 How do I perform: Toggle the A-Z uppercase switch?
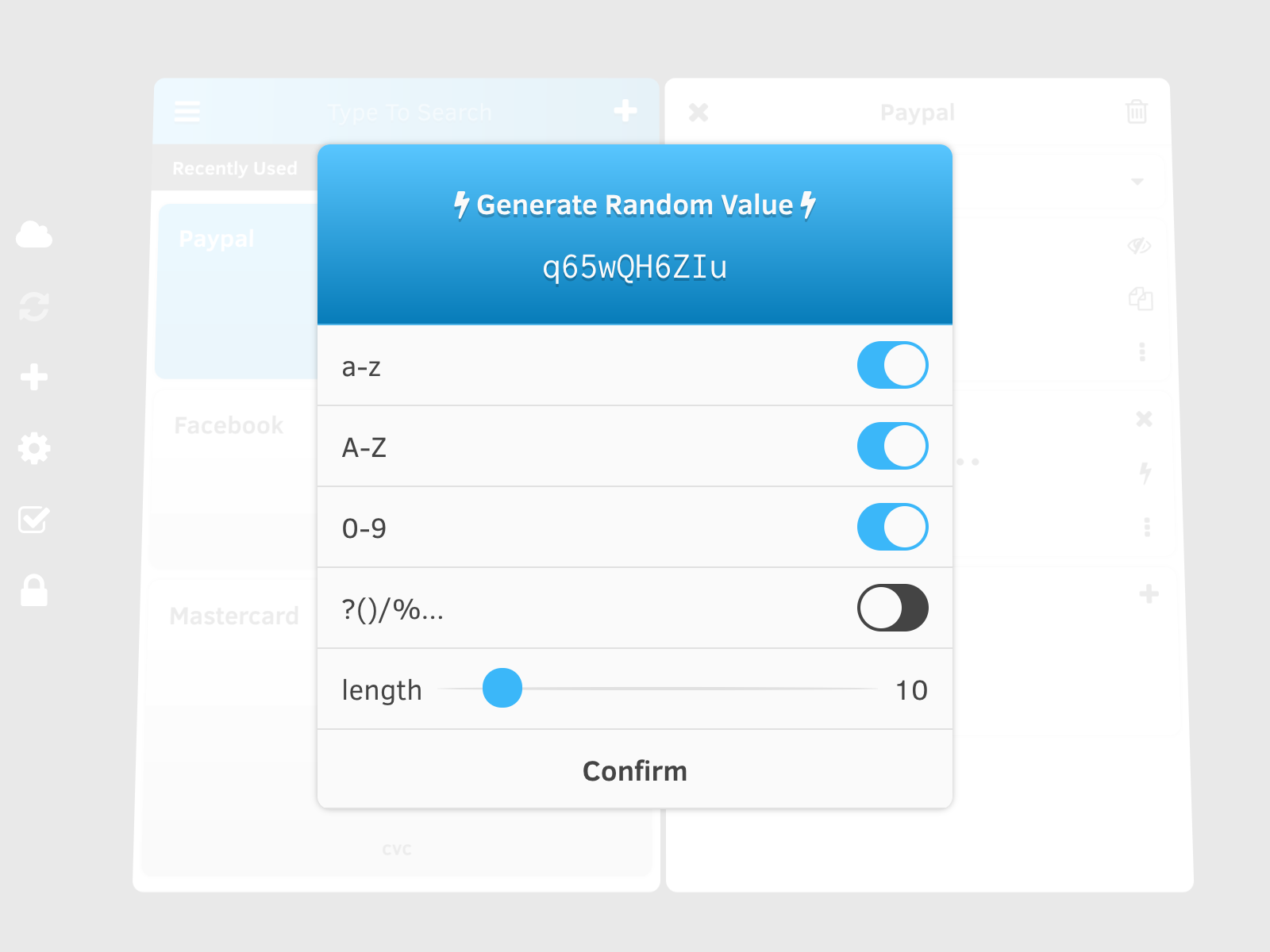[x=893, y=447]
